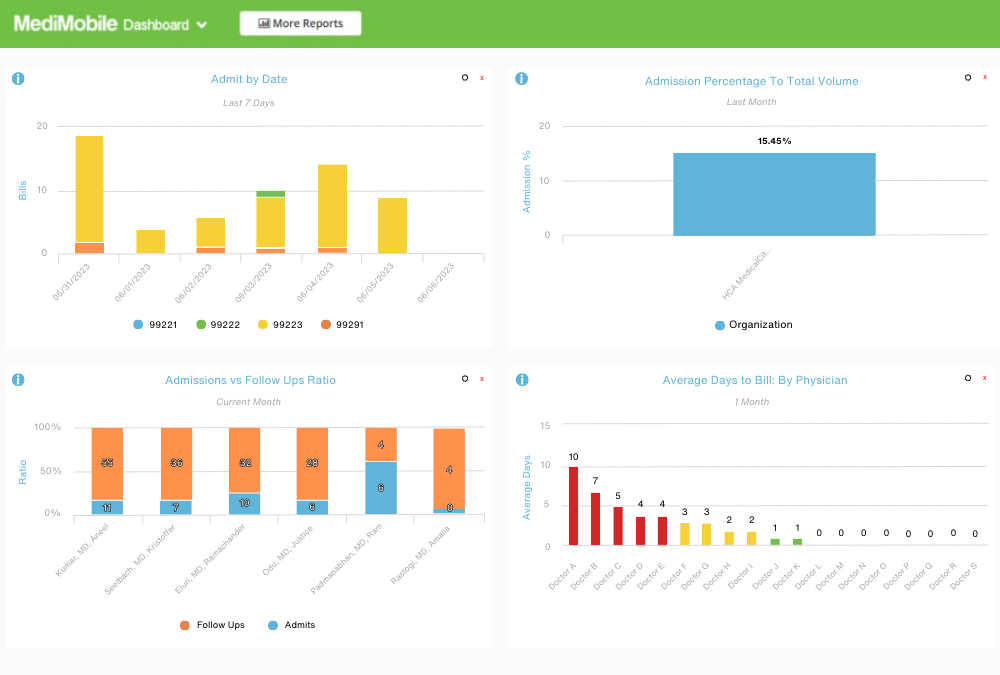
Task: Remove the Admit by Date widget with red x
Action: pyautogui.click(x=481, y=76)
